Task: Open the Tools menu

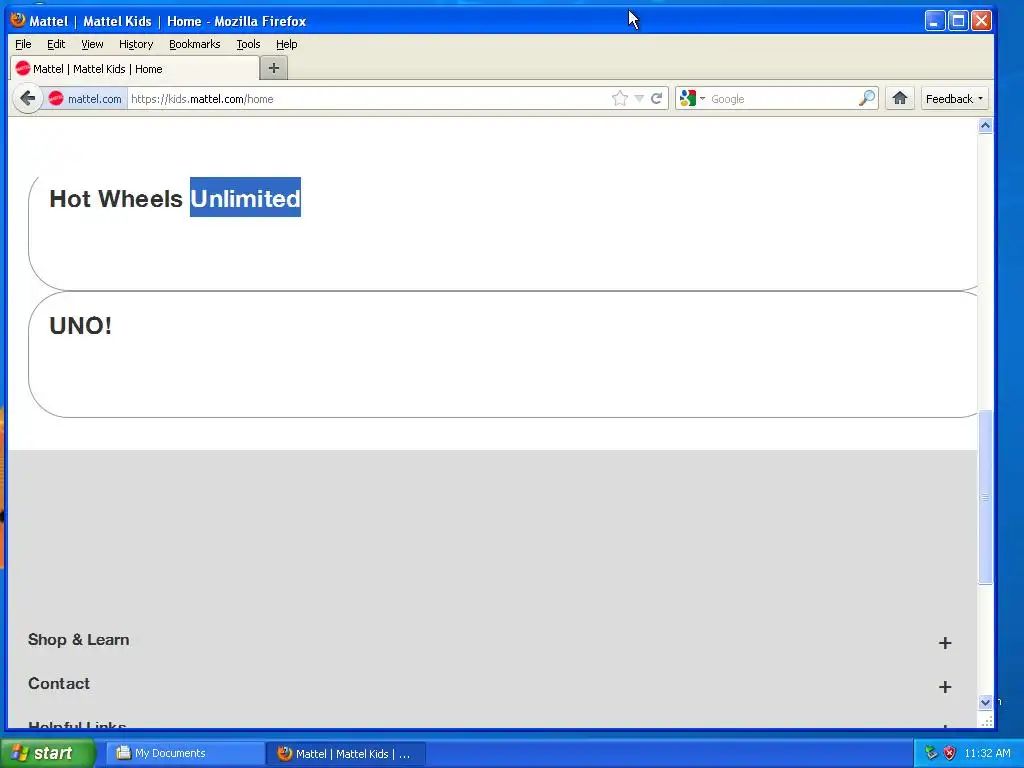Action: coord(248,44)
